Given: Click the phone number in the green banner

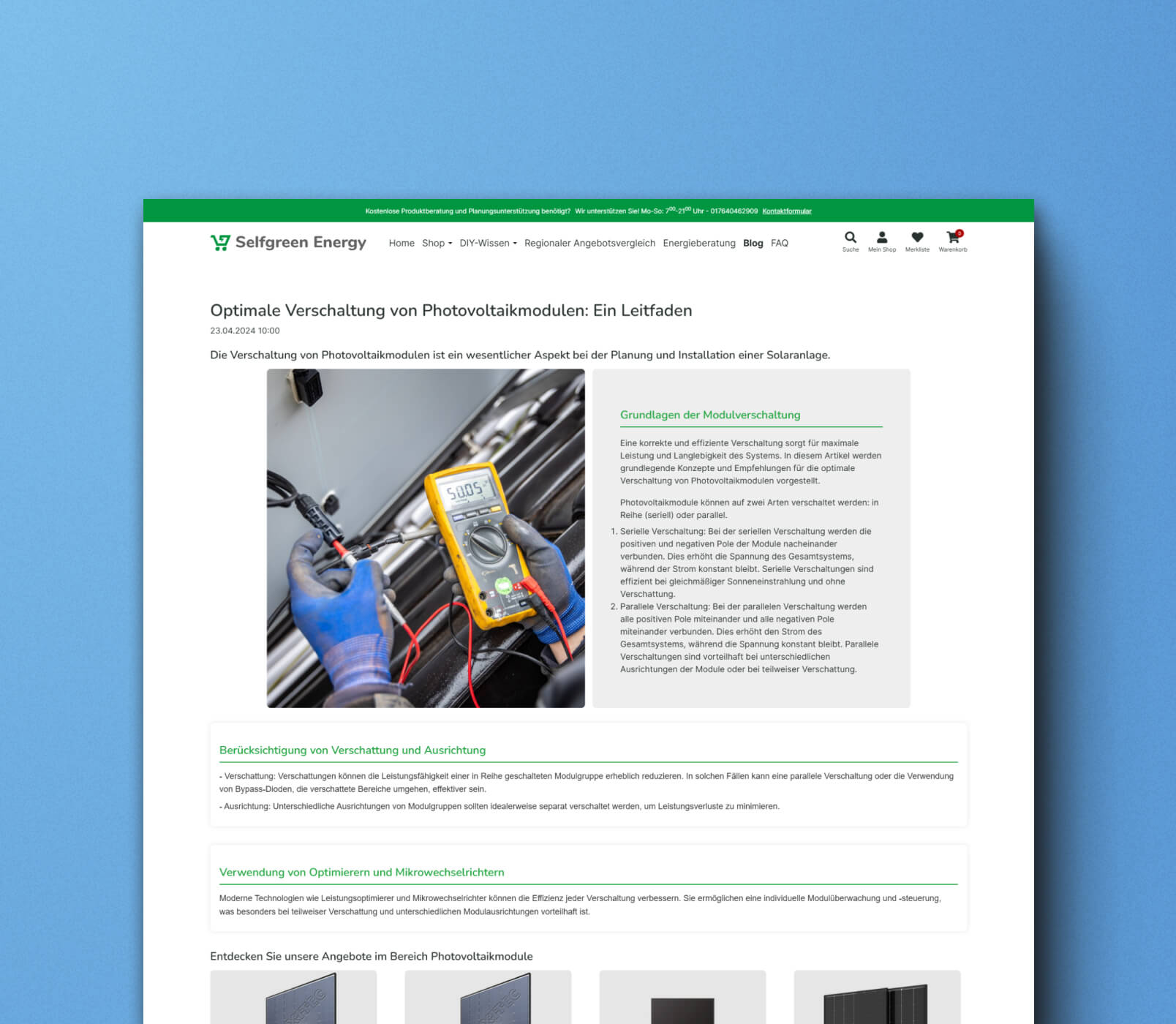Looking at the screenshot, I should [x=734, y=211].
